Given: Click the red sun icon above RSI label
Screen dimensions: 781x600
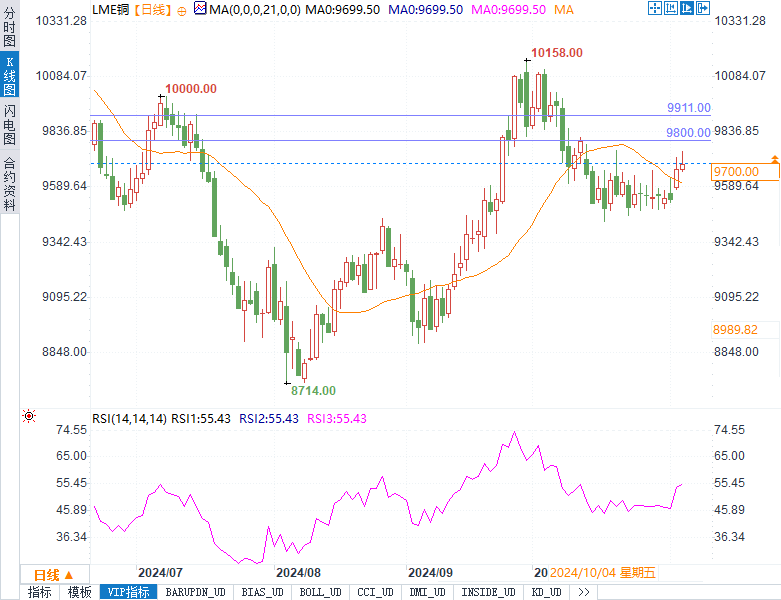Looking at the screenshot, I should click(29, 416).
